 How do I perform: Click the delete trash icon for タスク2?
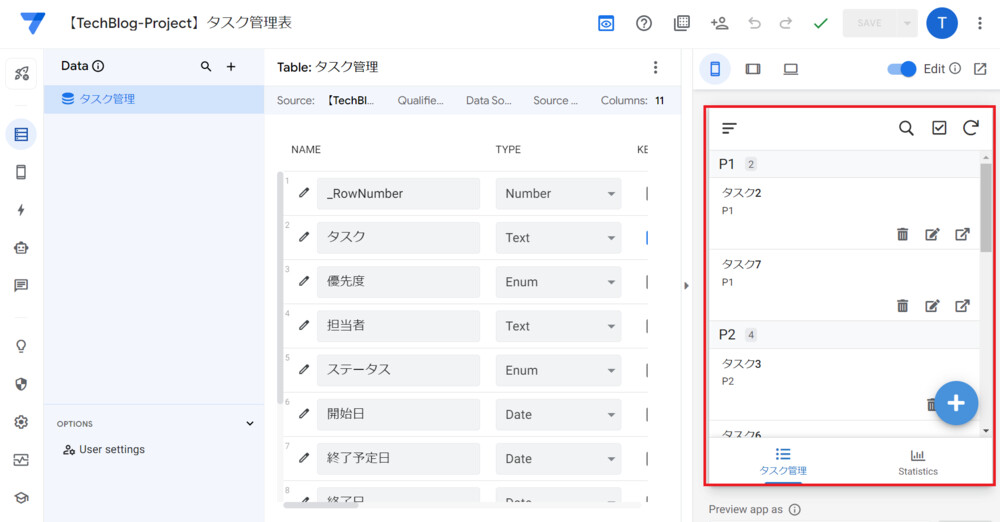902,234
